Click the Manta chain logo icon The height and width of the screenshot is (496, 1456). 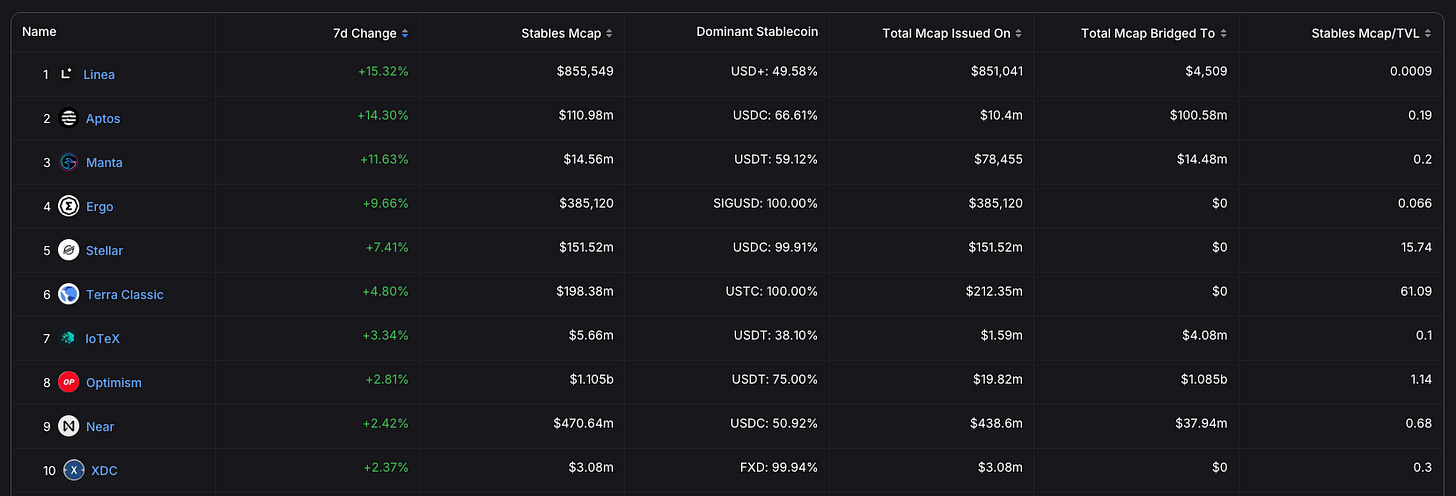tap(68, 162)
